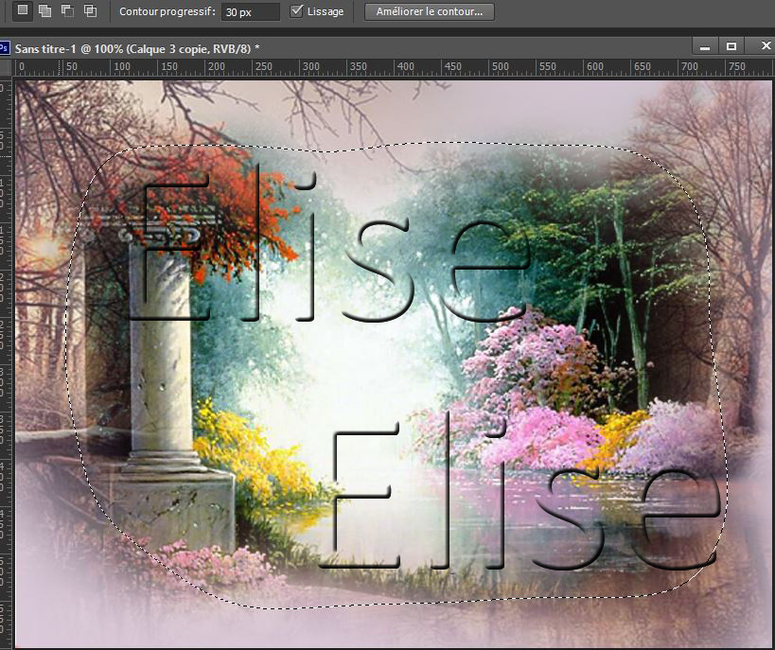The image size is (775, 650).
Task: Open Améliorer le contour dialog
Action: pos(429,12)
